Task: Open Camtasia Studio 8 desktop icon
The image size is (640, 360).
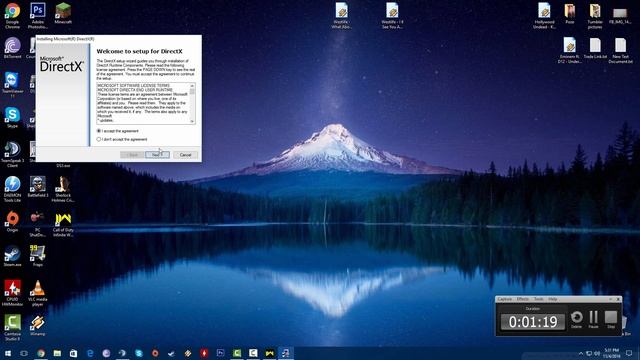Action: coord(12,328)
